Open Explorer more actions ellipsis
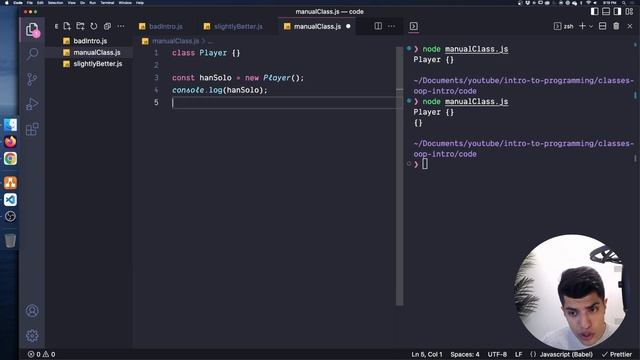Screen dimensions: 640x360 tap(121, 26)
